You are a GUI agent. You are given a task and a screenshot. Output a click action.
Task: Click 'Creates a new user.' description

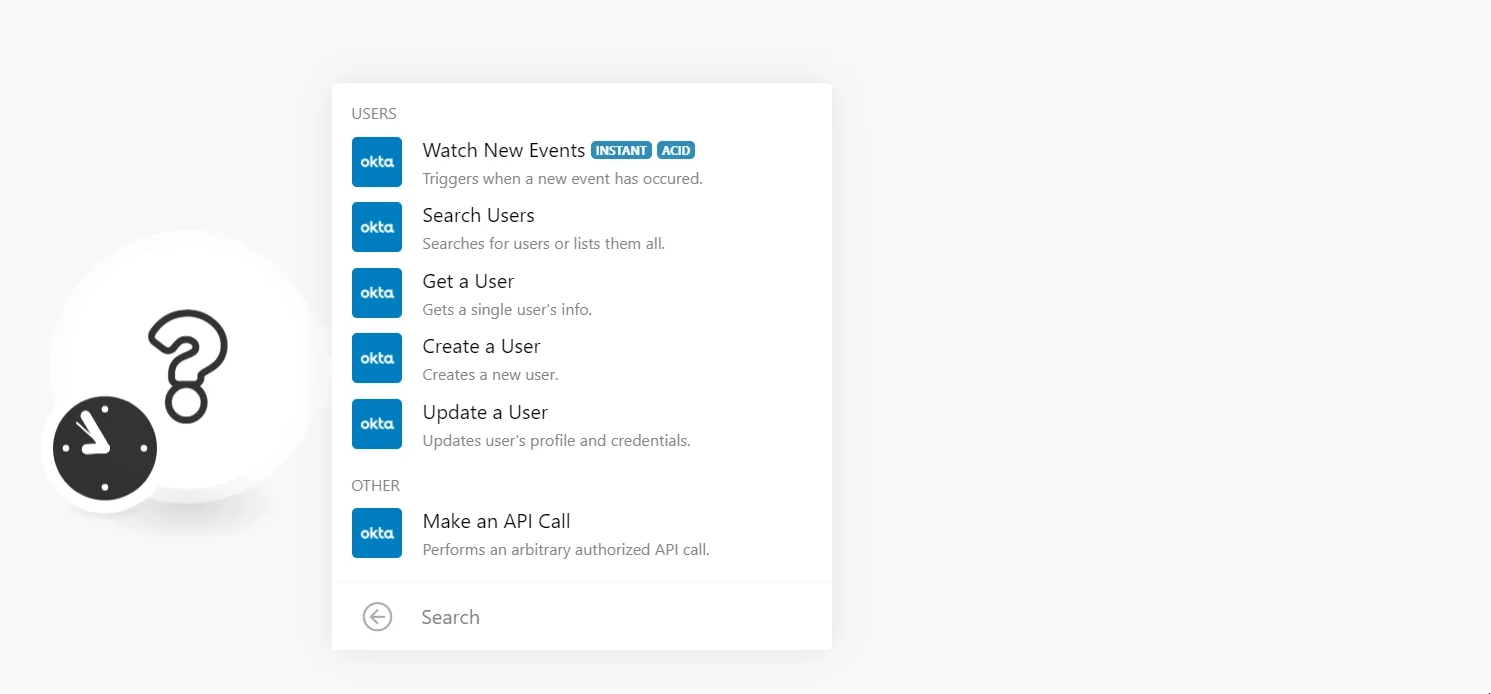point(490,375)
